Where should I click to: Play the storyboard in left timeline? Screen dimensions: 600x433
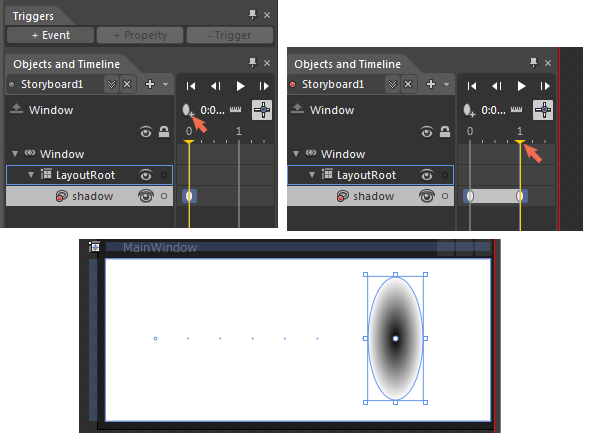240,86
